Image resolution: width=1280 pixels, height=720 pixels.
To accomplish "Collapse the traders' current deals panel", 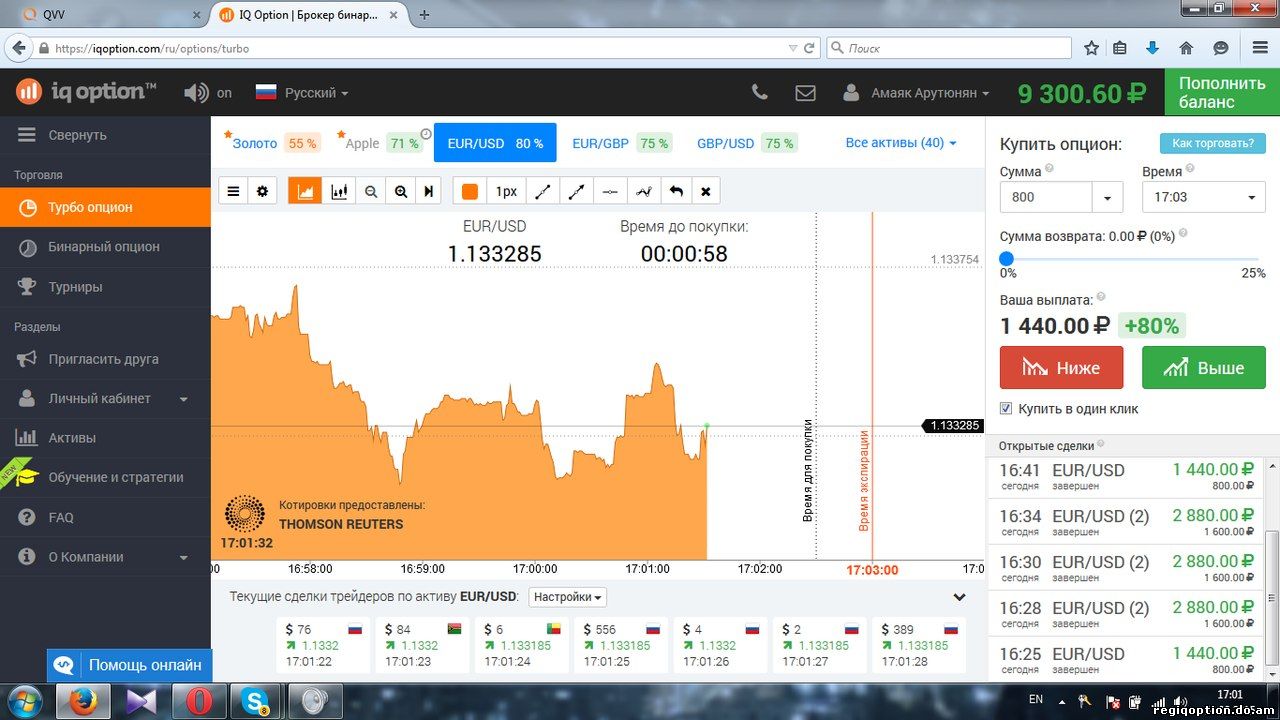I will click(960, 597).
